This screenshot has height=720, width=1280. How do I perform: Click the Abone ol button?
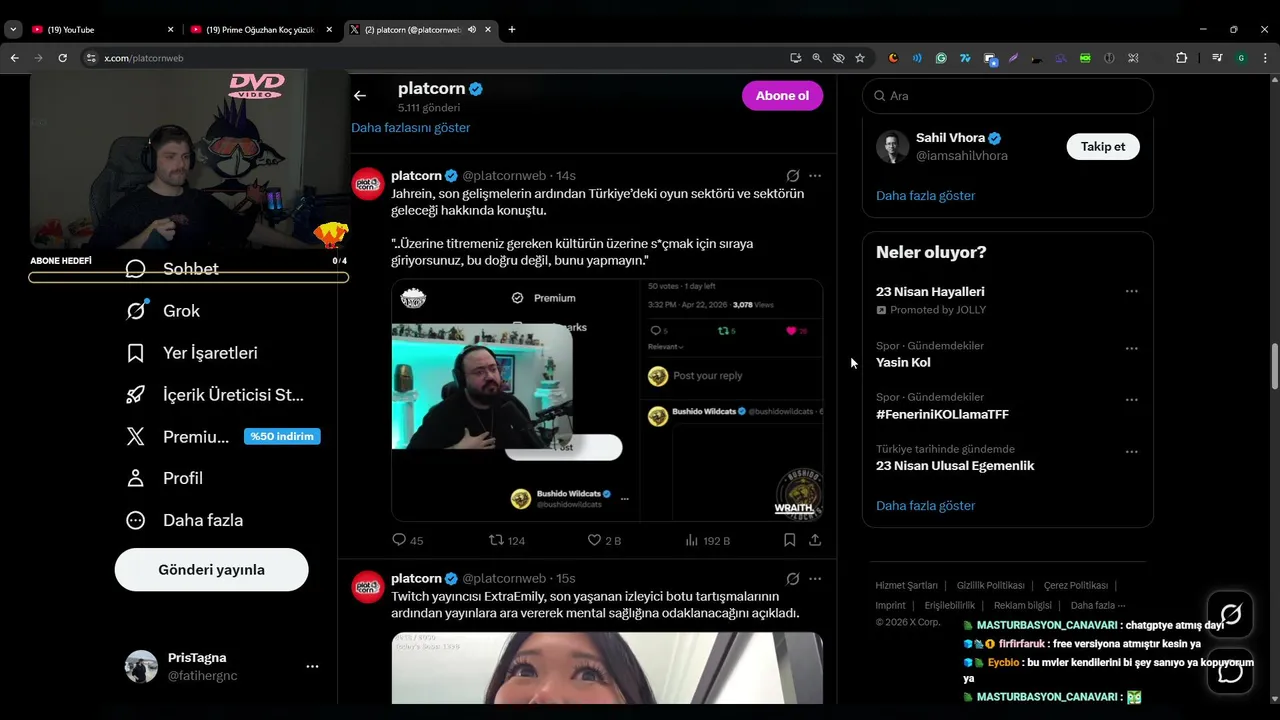click(x=782, y=96)
